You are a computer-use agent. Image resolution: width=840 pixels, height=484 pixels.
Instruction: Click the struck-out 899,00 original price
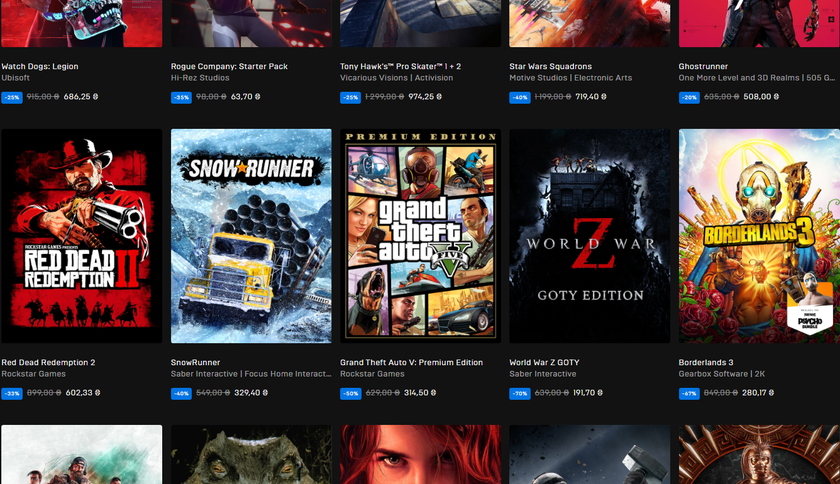44,393
